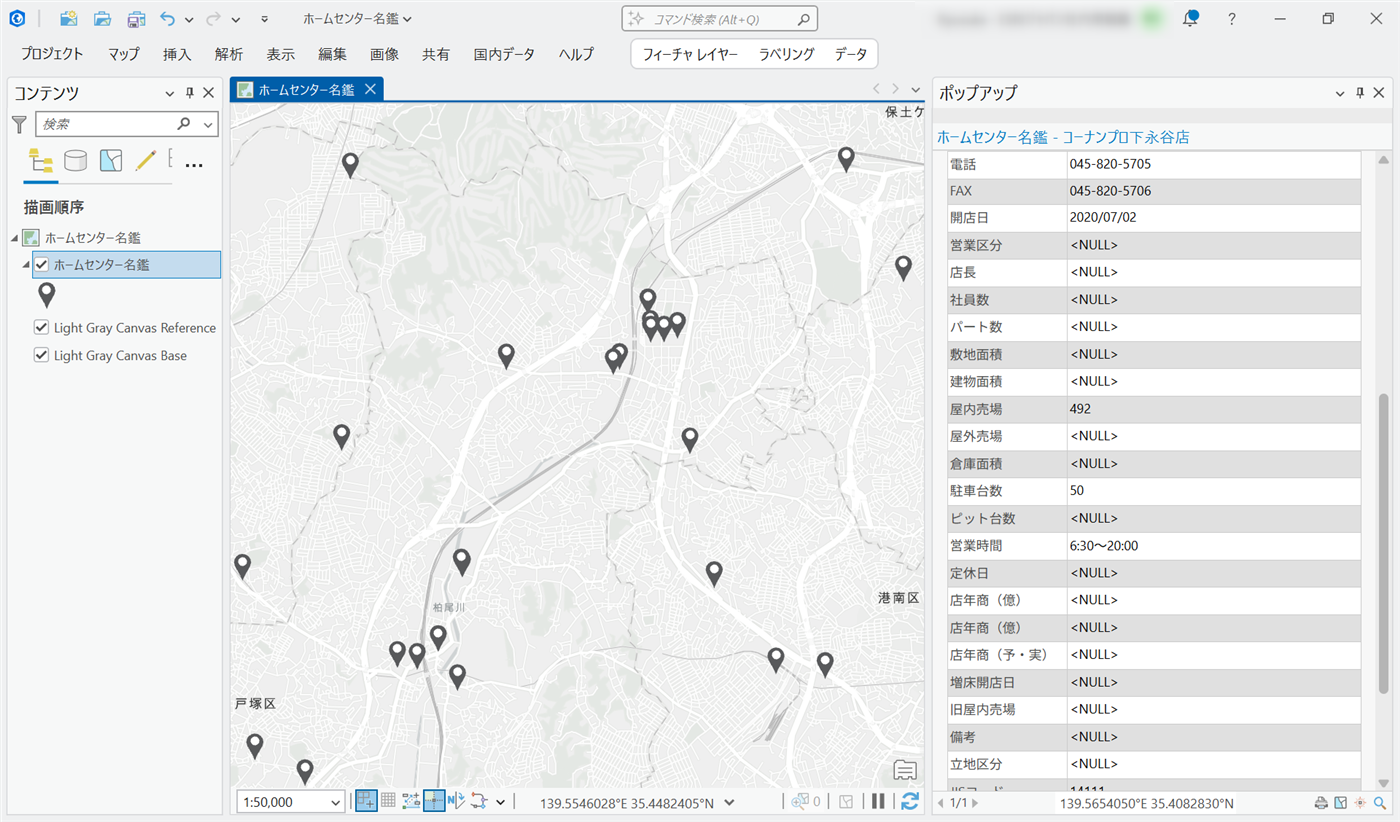Expand the coordinate display format dropdown
Viewport: 1400px width, 822px height.
click(x=729, y=802)
